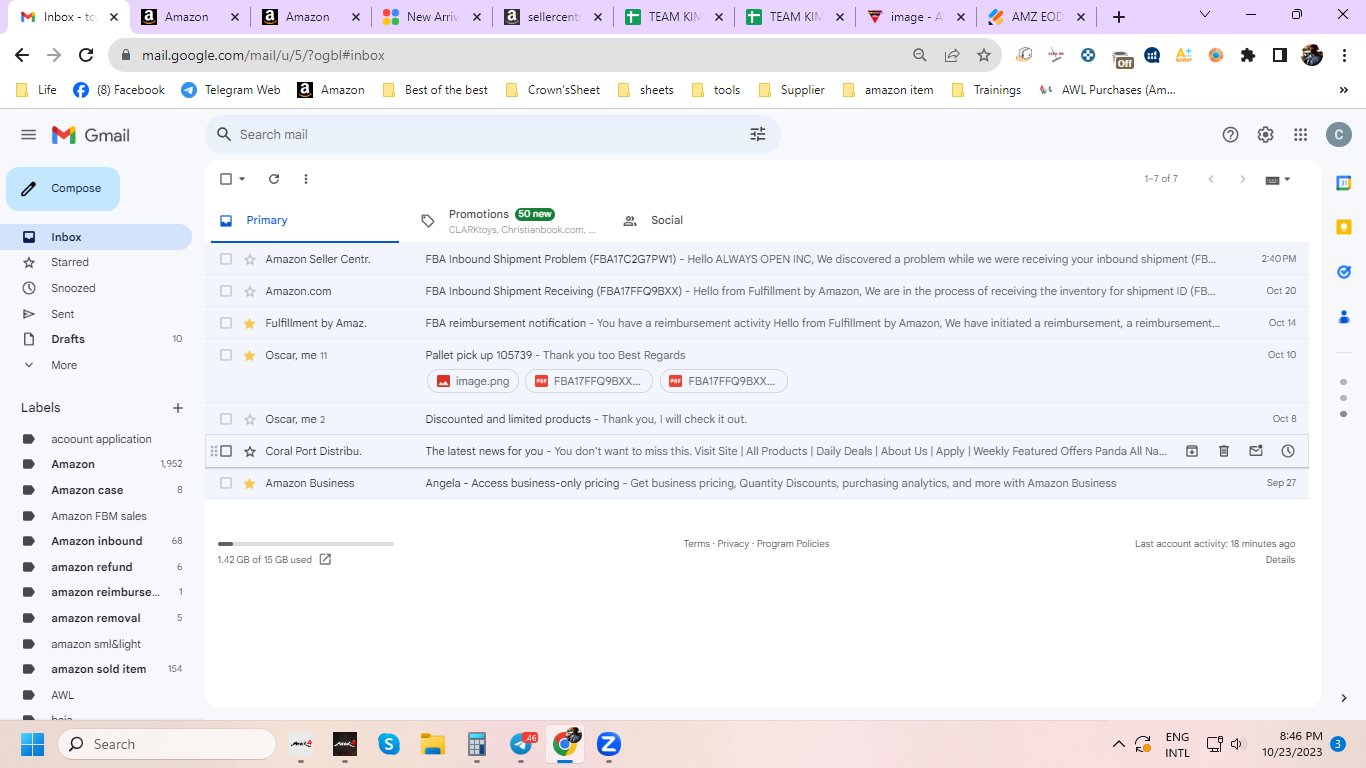Viewport: 1366px width, 768px height.
Task: Show more bookmarks overflow chevron
Action: 1343,90
